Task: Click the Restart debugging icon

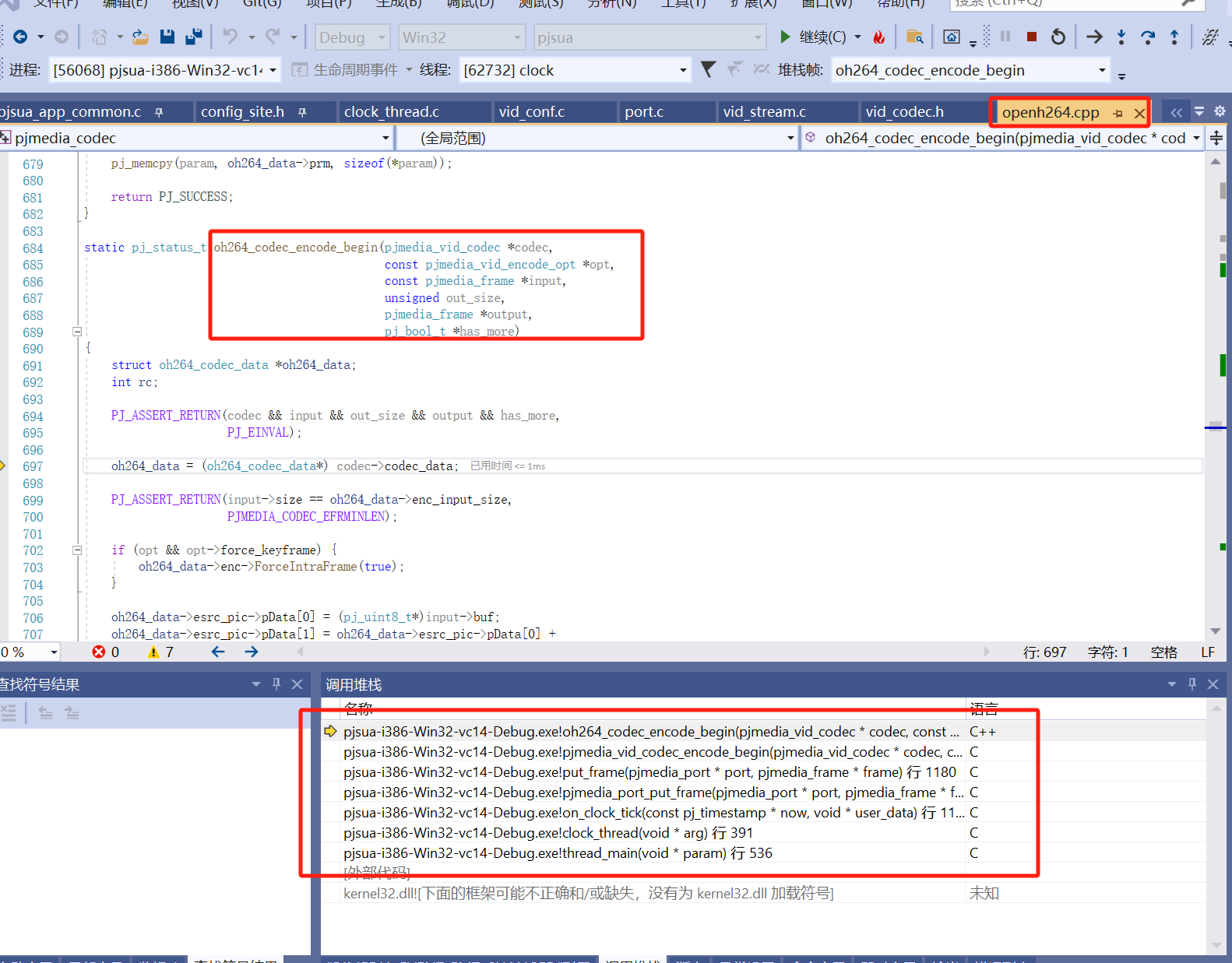Action: pos(1058,37)
